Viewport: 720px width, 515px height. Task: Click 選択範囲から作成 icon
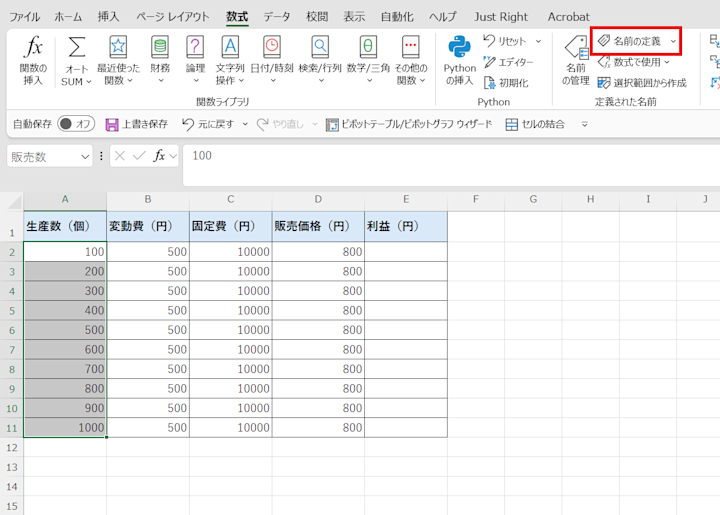[x=603, y=83]
